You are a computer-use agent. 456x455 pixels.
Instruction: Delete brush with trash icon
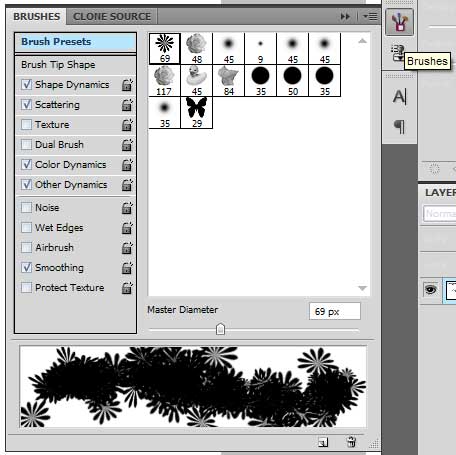click(351, 442)
